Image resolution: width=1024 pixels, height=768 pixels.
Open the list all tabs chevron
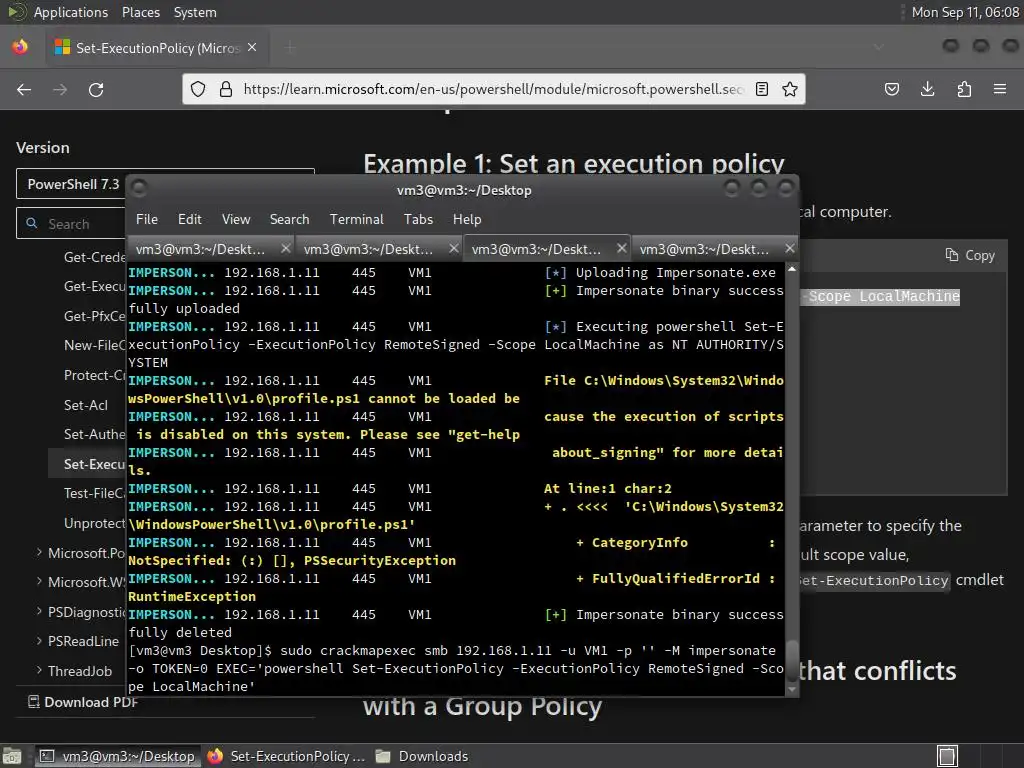879,47
